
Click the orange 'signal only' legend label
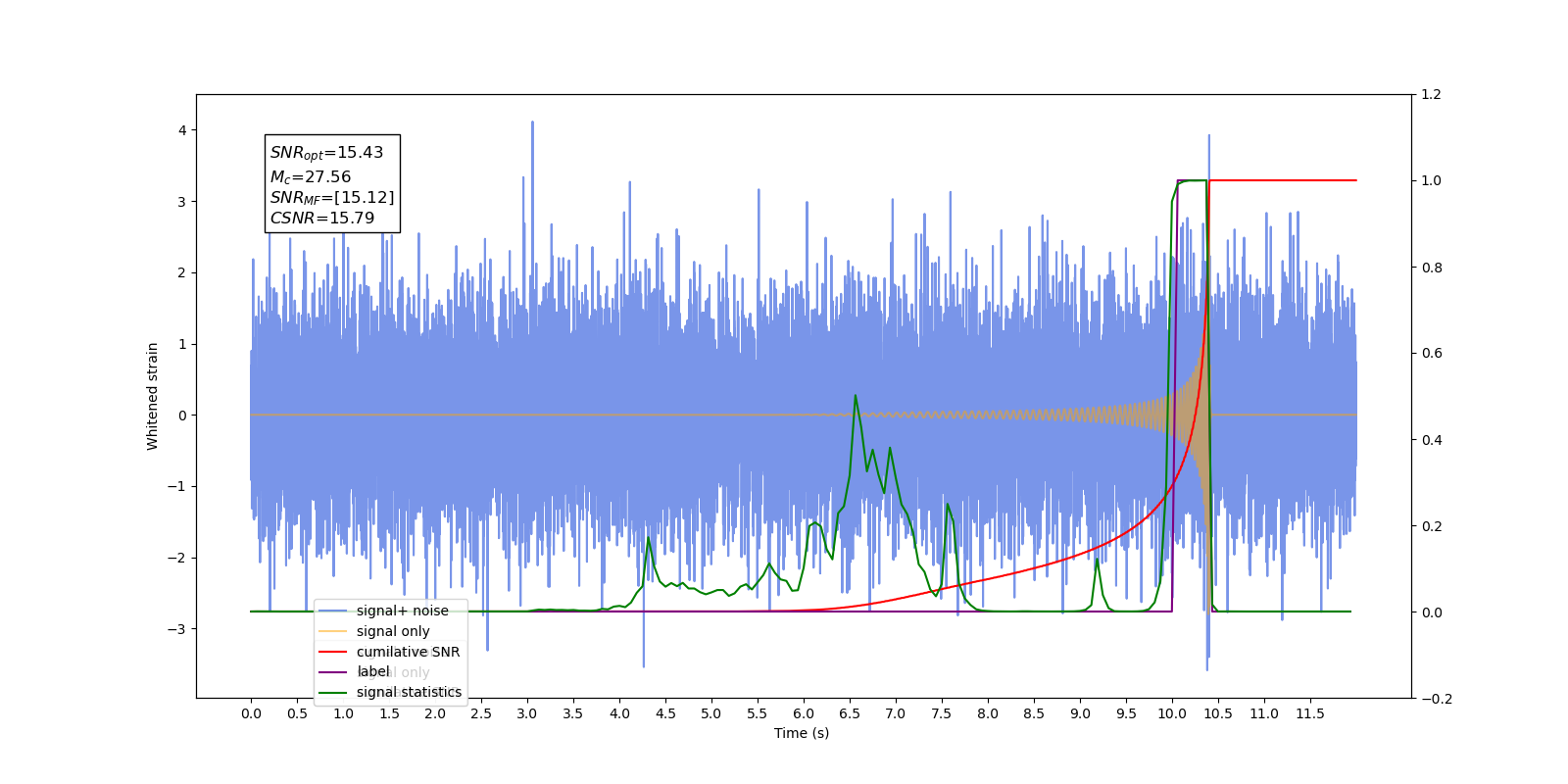pyautogui.click(x=393, y=631)
